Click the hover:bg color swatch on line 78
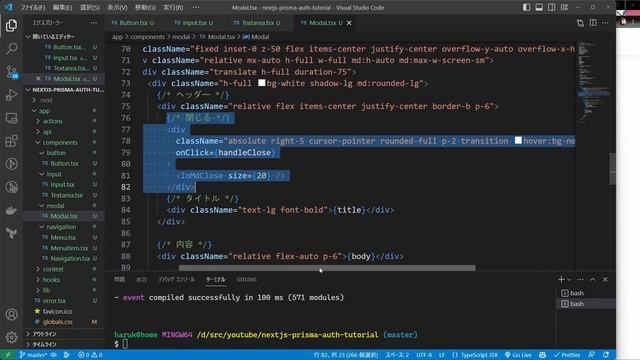640x360 pixels. (518, 140)
